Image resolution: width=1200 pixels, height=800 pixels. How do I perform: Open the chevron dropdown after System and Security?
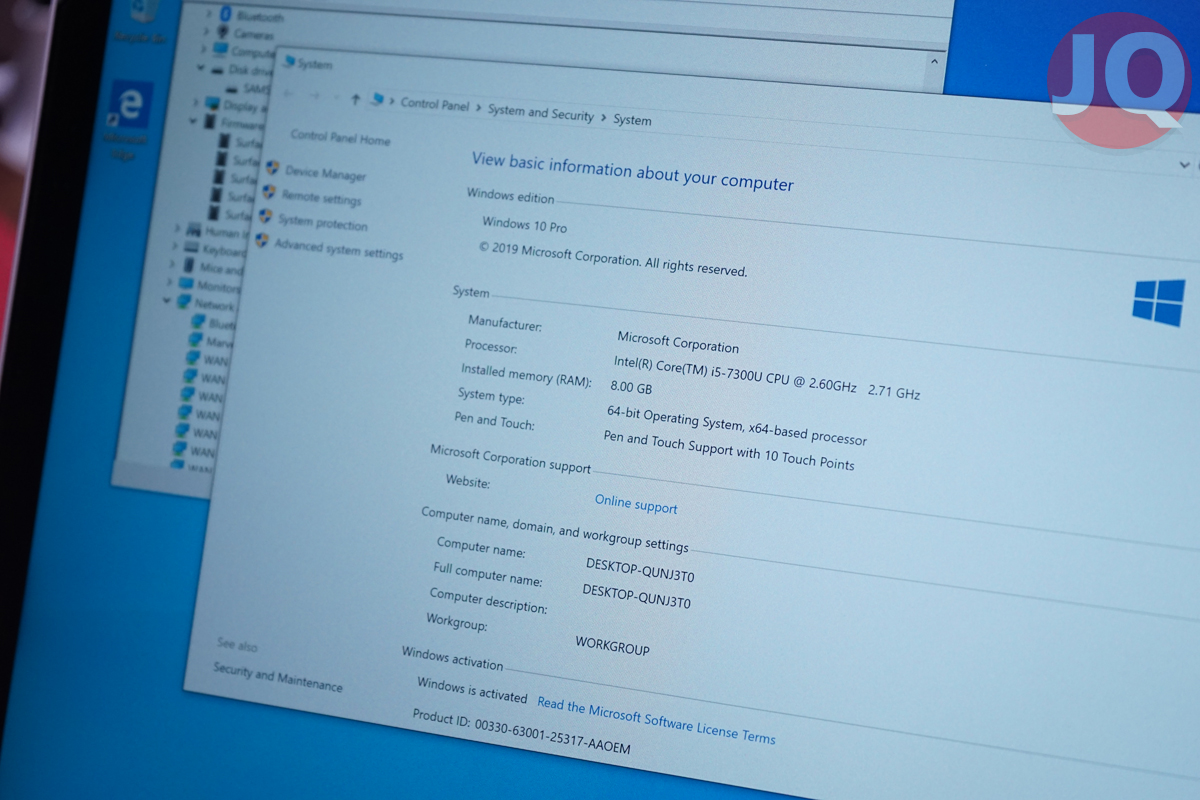tap(603, 117)
